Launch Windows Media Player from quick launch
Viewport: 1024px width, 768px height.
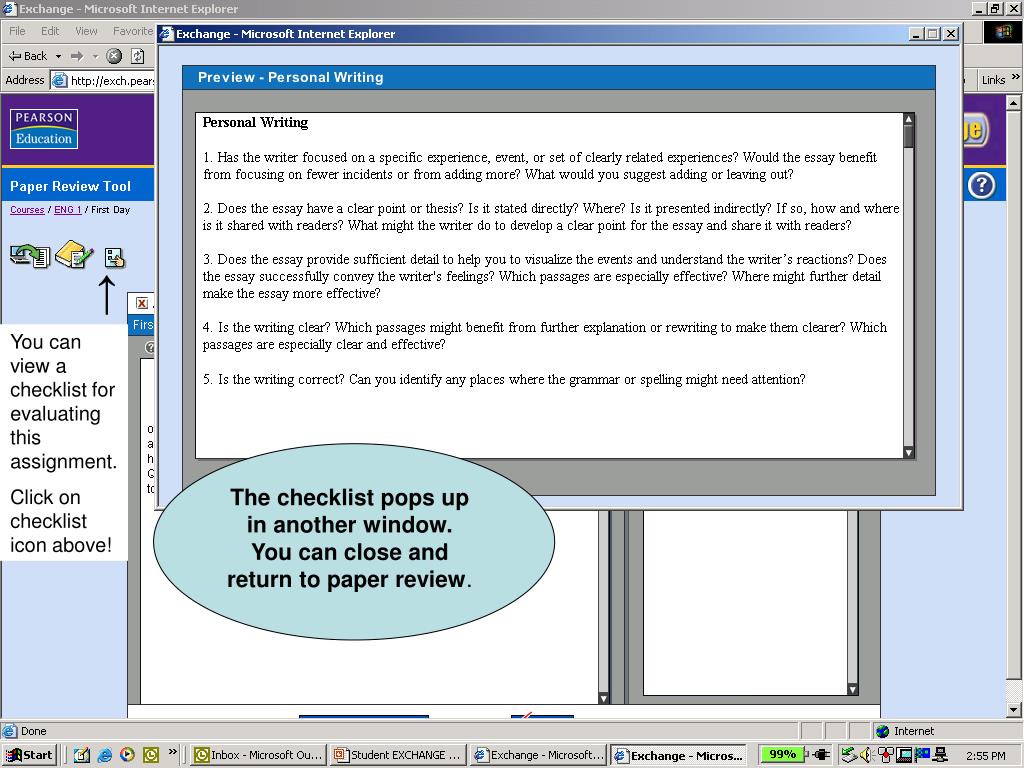click(127, 755)
